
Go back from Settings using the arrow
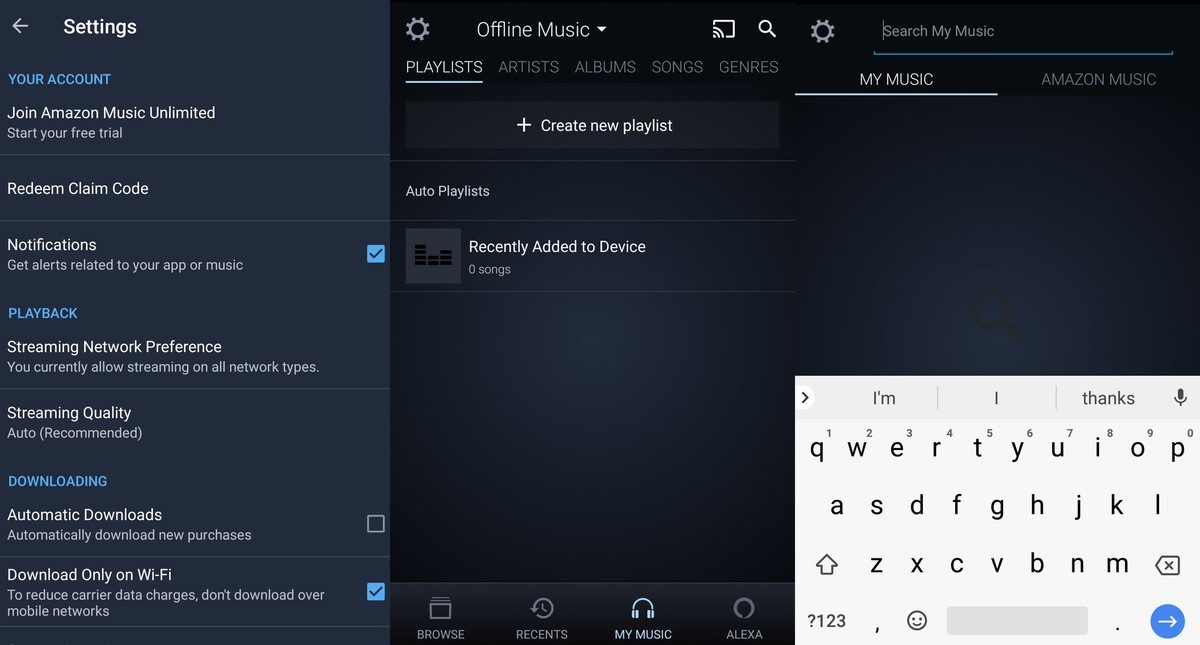coord(20,27)
